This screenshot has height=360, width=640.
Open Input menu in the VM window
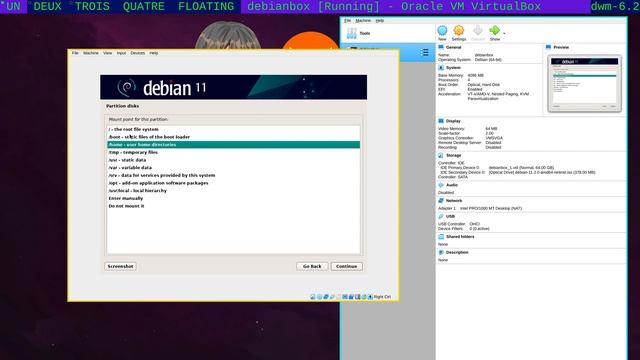click(121, 53)
